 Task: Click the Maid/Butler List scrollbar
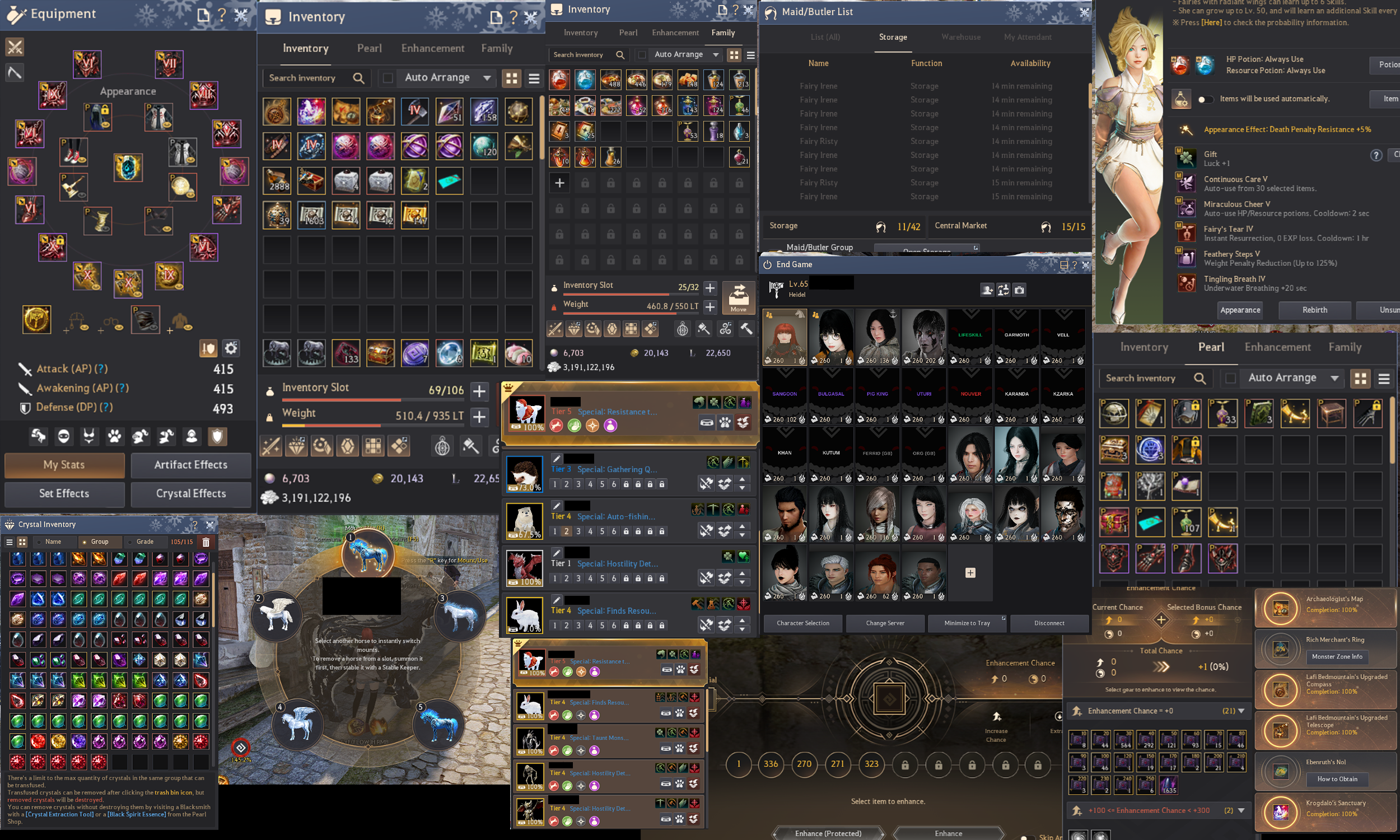click(x=1090, y=95)
